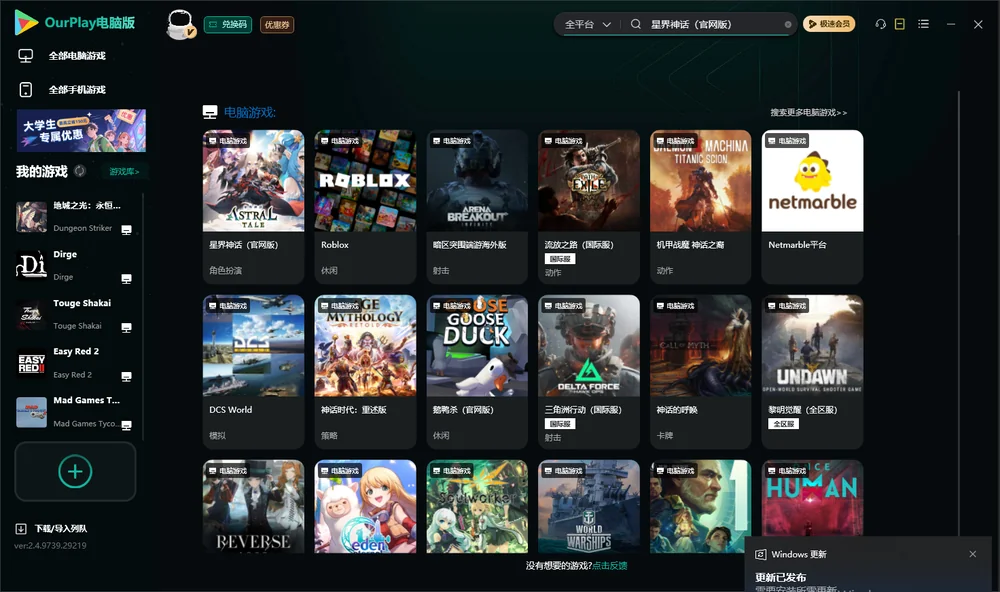1000x592 pixels.
Task: Click the feedback link at bottom
Action: click(610, 565)
